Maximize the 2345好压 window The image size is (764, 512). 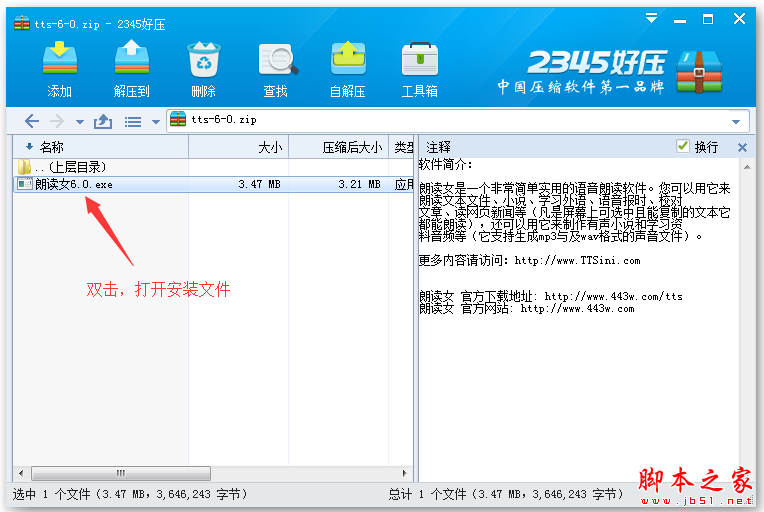click(708, 19)
